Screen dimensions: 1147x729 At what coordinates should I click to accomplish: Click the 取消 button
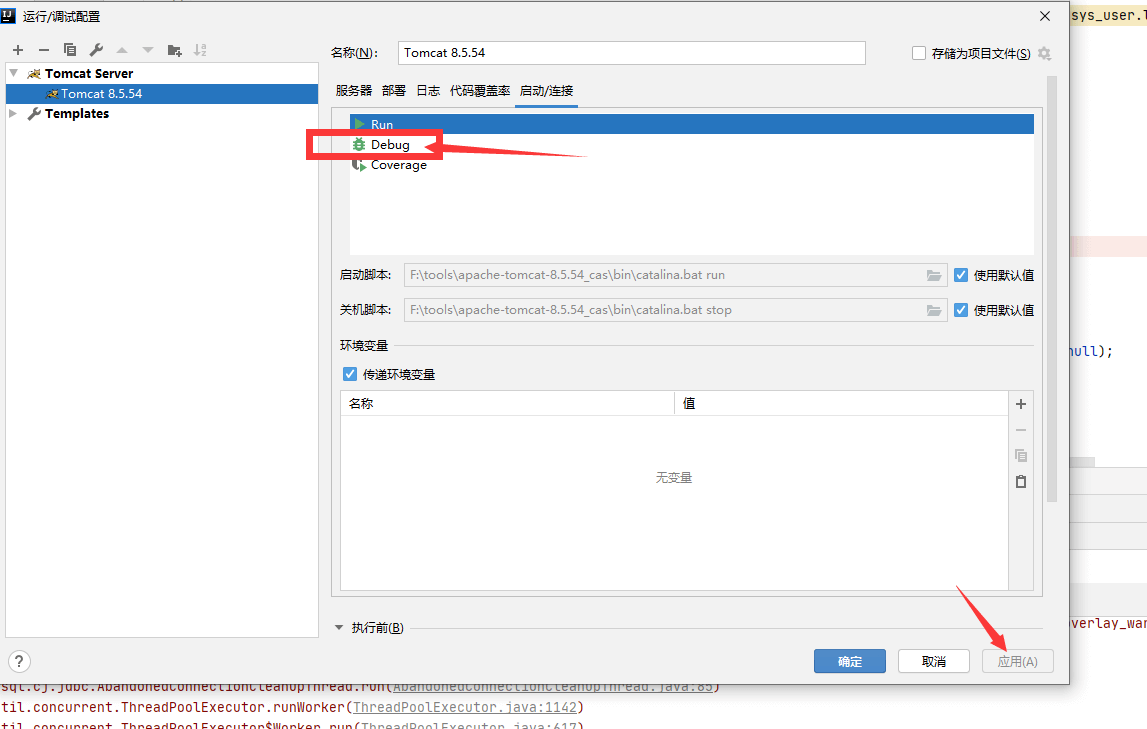tap(934, 661)
